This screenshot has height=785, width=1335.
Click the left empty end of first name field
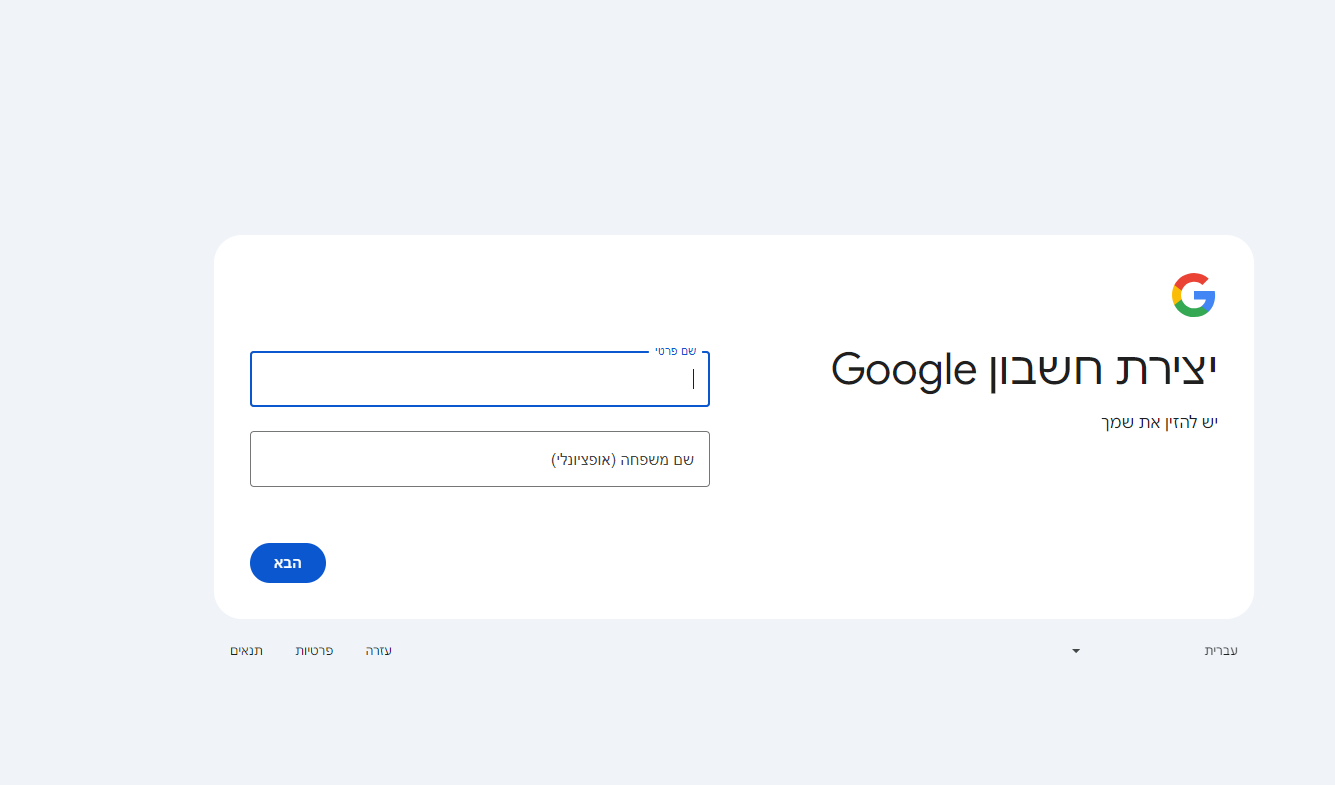click(300, 380)
